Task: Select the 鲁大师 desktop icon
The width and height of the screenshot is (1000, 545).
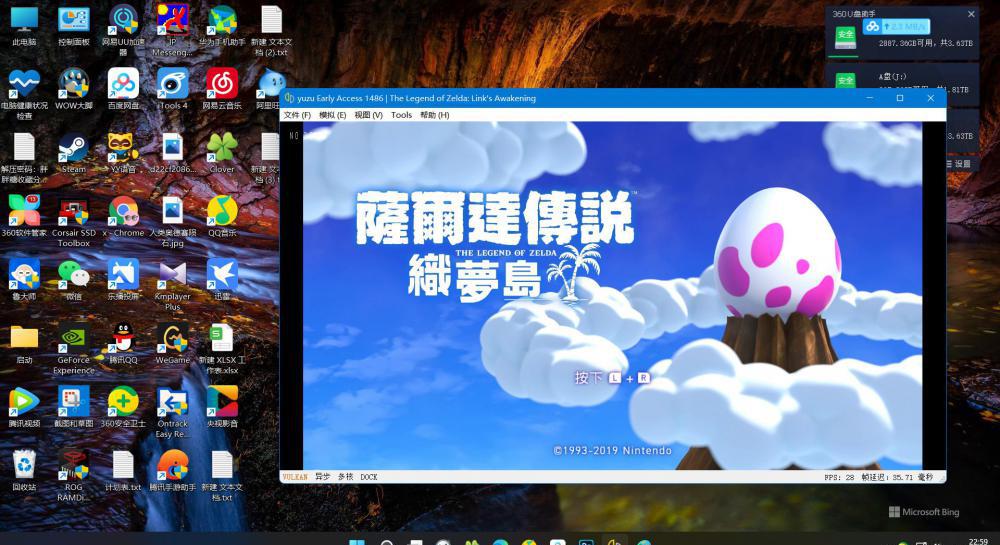Action: 24,280
